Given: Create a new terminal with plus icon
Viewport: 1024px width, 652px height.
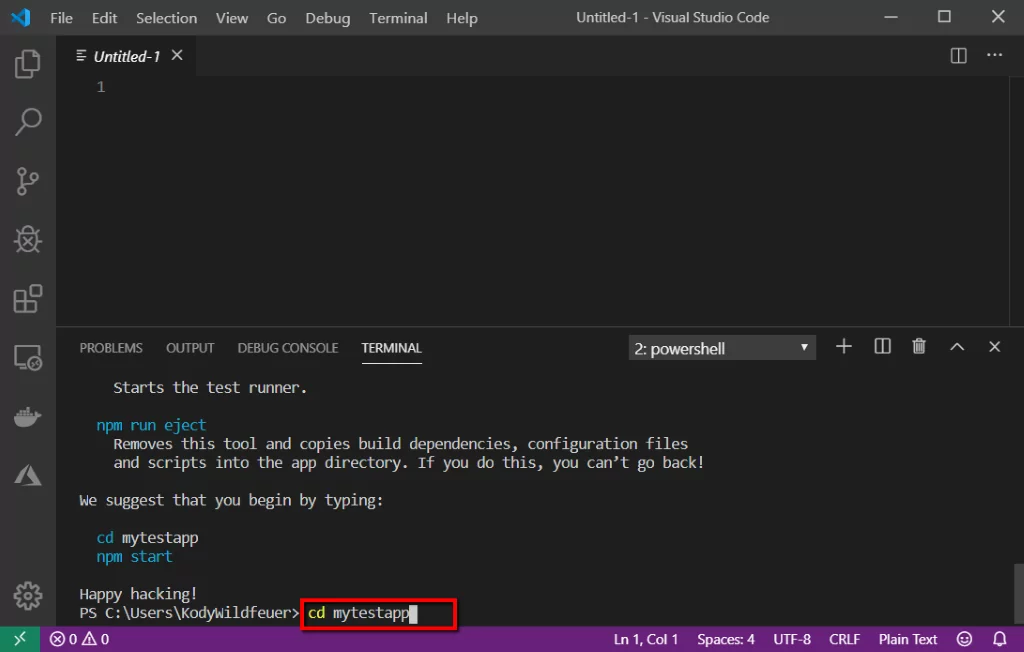Looking at the screenshot, I should (844, 346).
